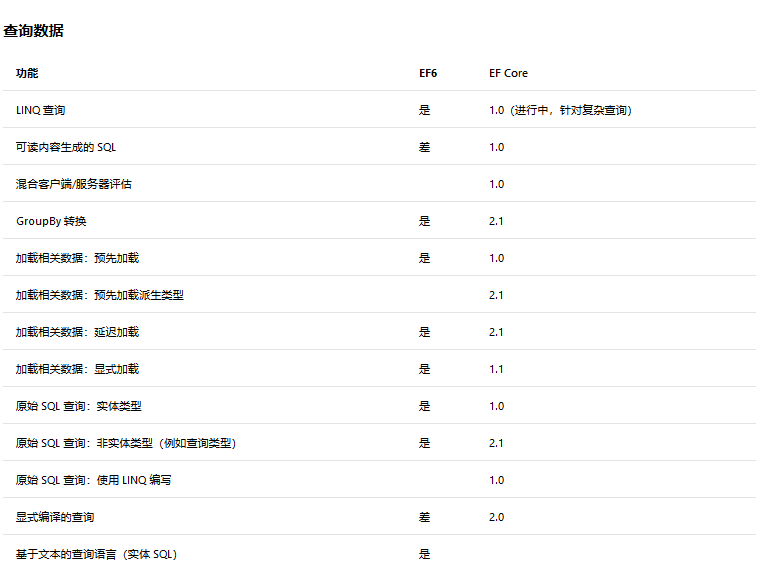Click the 预先加载派生类型 row label
Image resolution: width=766 pixels, height=574 pixels.
(100, 295)
